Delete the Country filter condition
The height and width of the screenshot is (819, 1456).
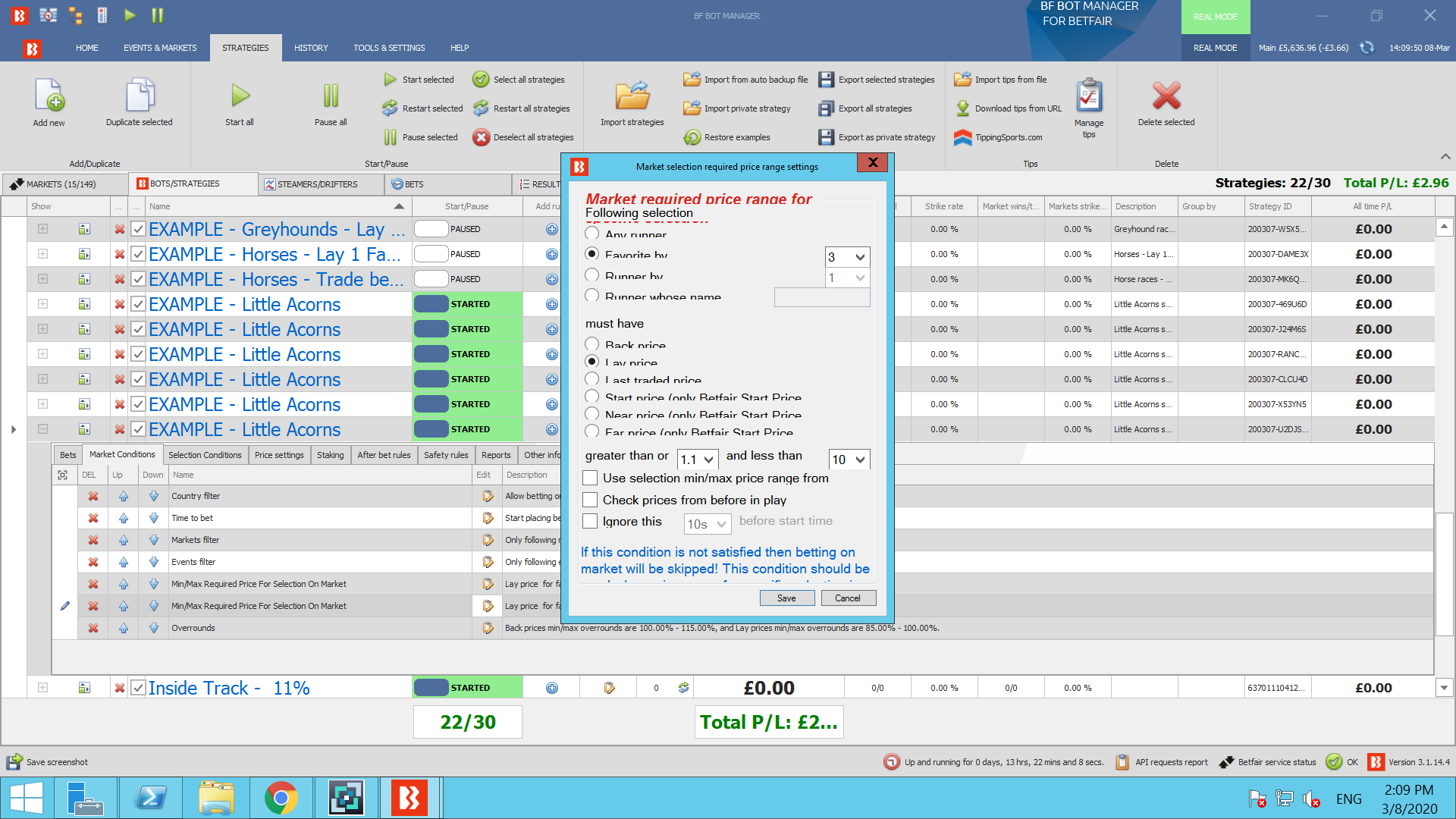pyautogui.click(x=93, y=496)
